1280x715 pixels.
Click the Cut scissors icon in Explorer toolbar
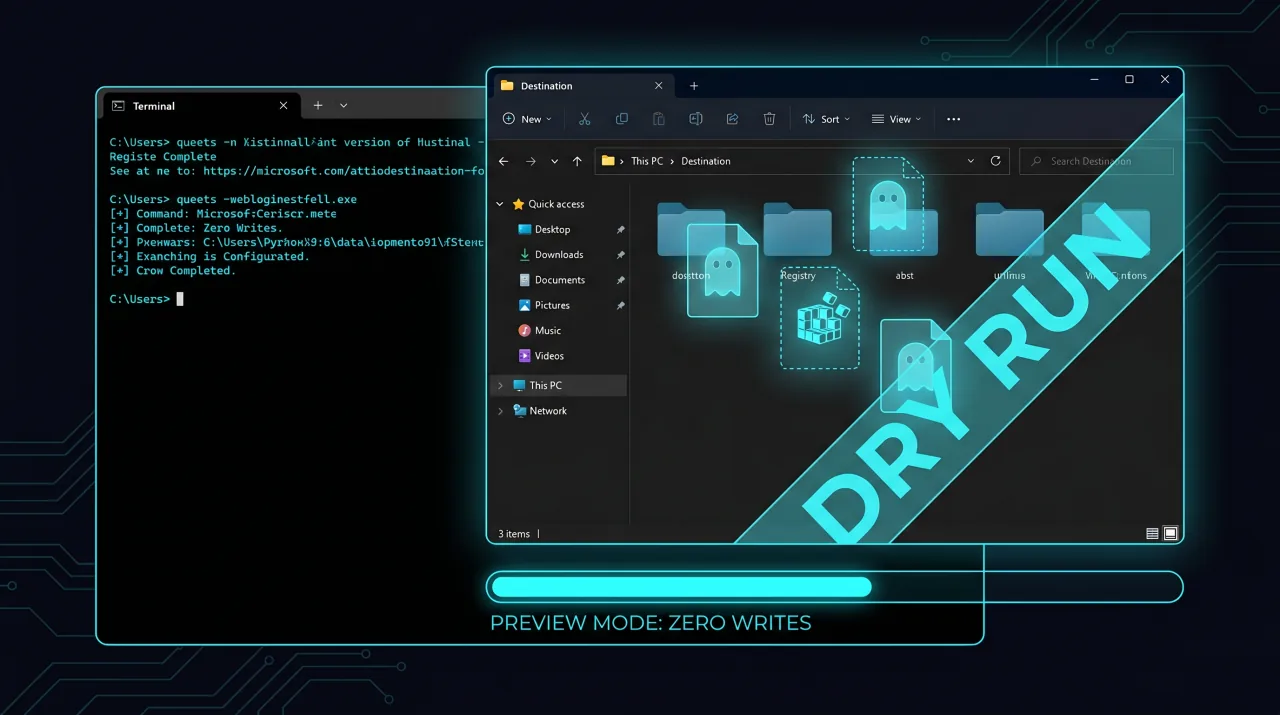point(585,119)
